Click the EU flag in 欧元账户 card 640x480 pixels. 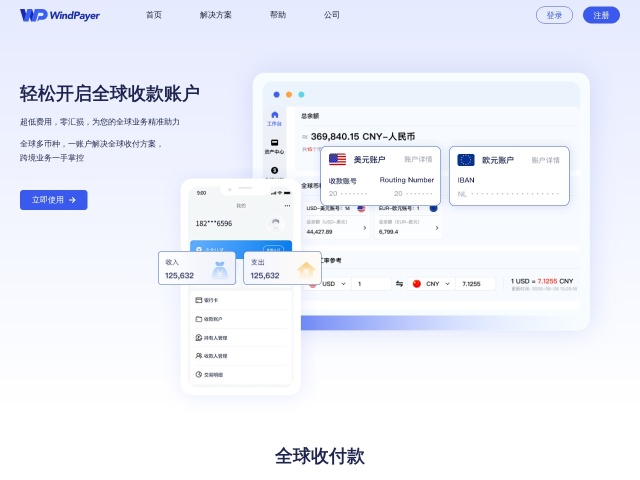click(466, 160)
